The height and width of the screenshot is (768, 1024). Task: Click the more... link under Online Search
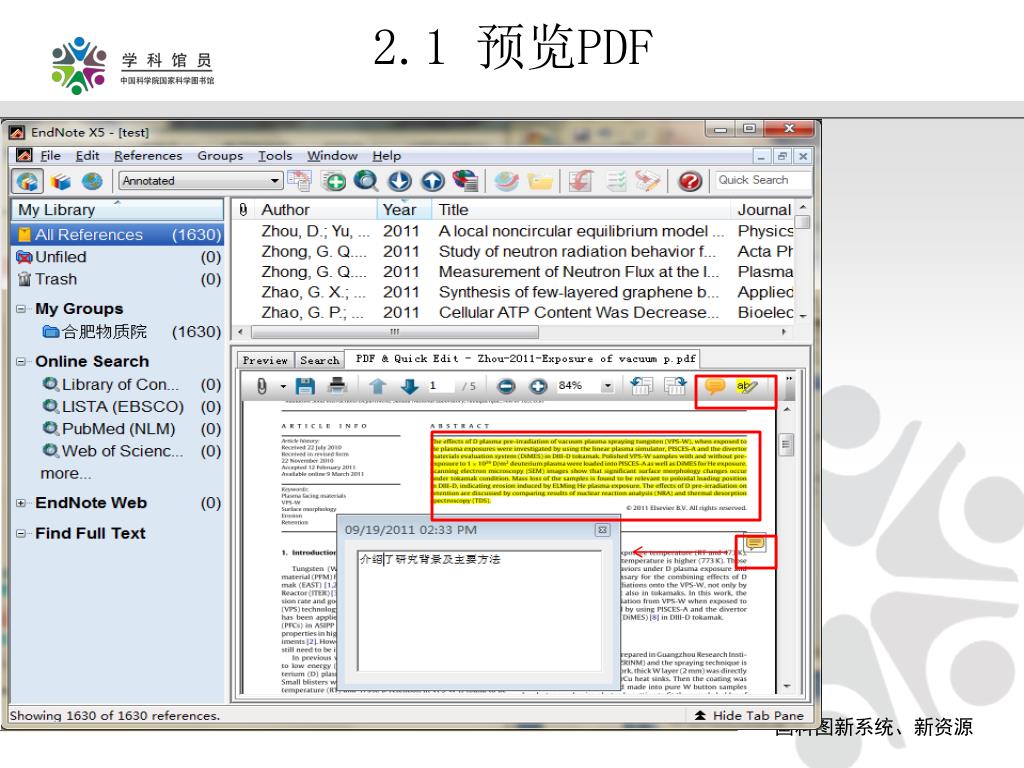point(65,473)
